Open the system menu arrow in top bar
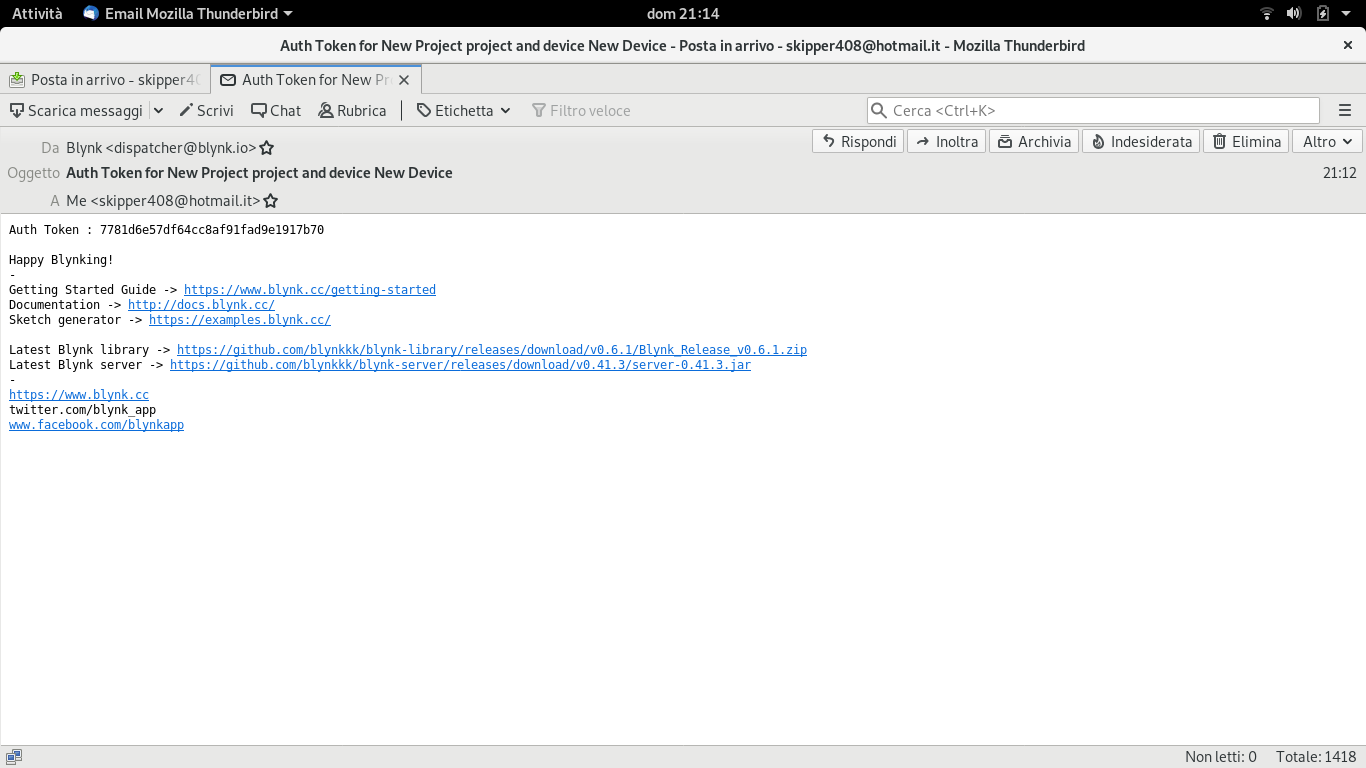This screenshot has height=768, width=1366. tap(1348, 13)
